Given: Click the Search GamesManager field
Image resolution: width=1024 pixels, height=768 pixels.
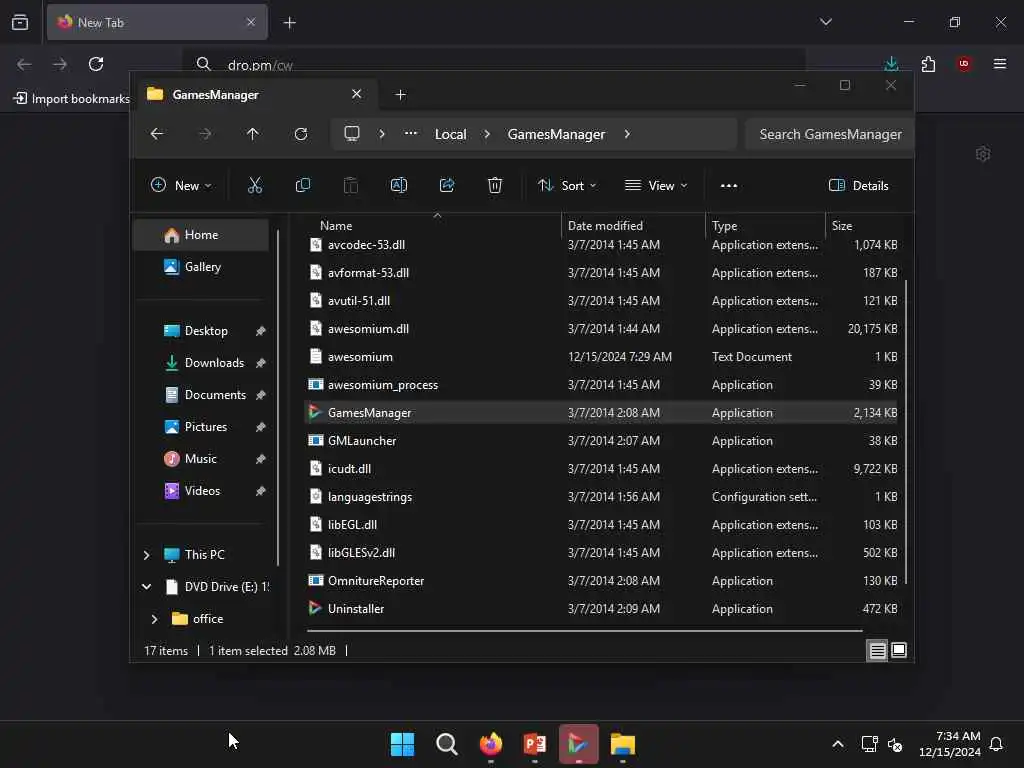Looking at the screenshot, I should (829, 134).
